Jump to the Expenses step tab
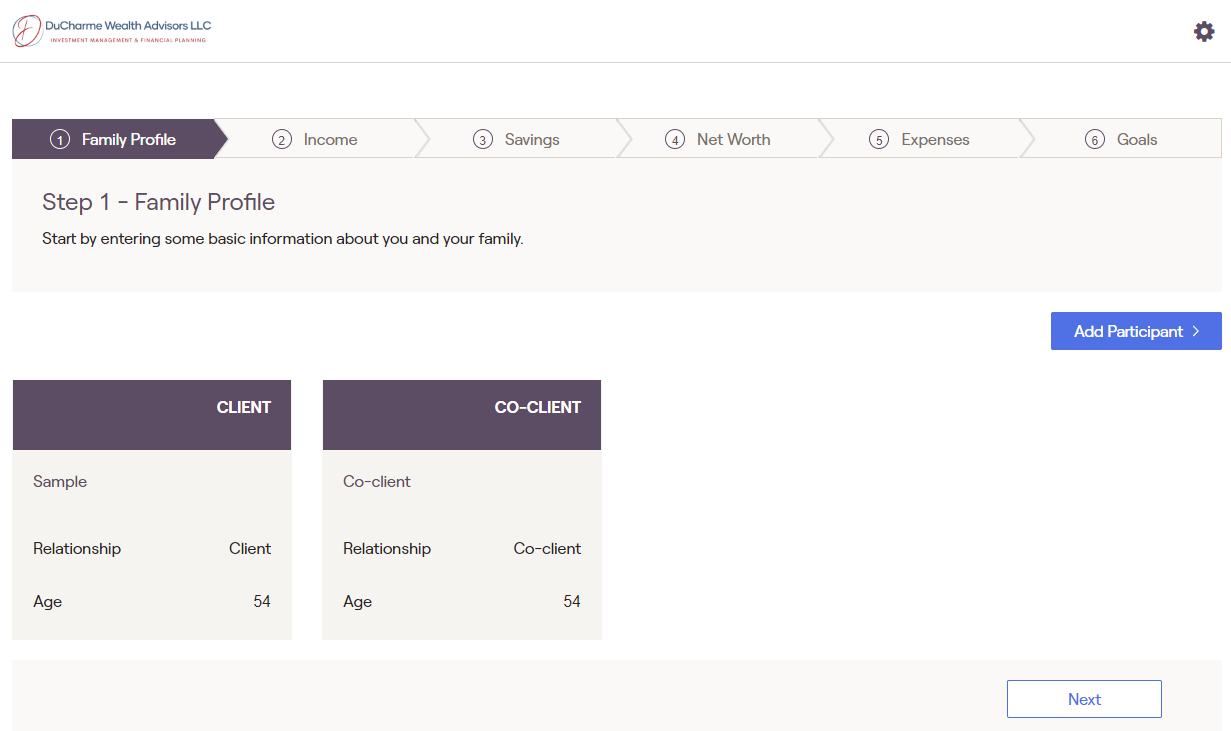This screenshot has height=731, width=1231. tap(920, 139)
